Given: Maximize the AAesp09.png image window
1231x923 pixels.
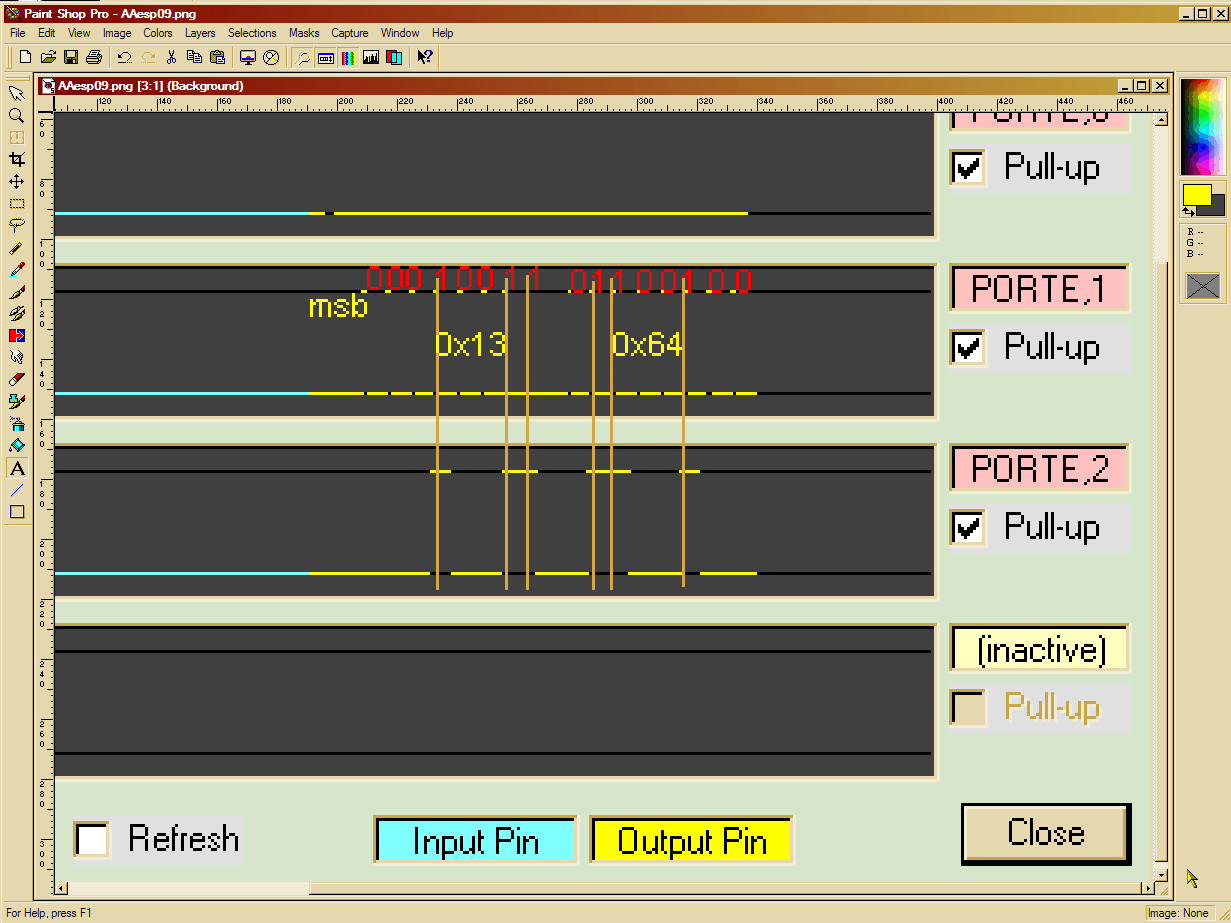Looking at the screenshot, I should coord(1142,86).
